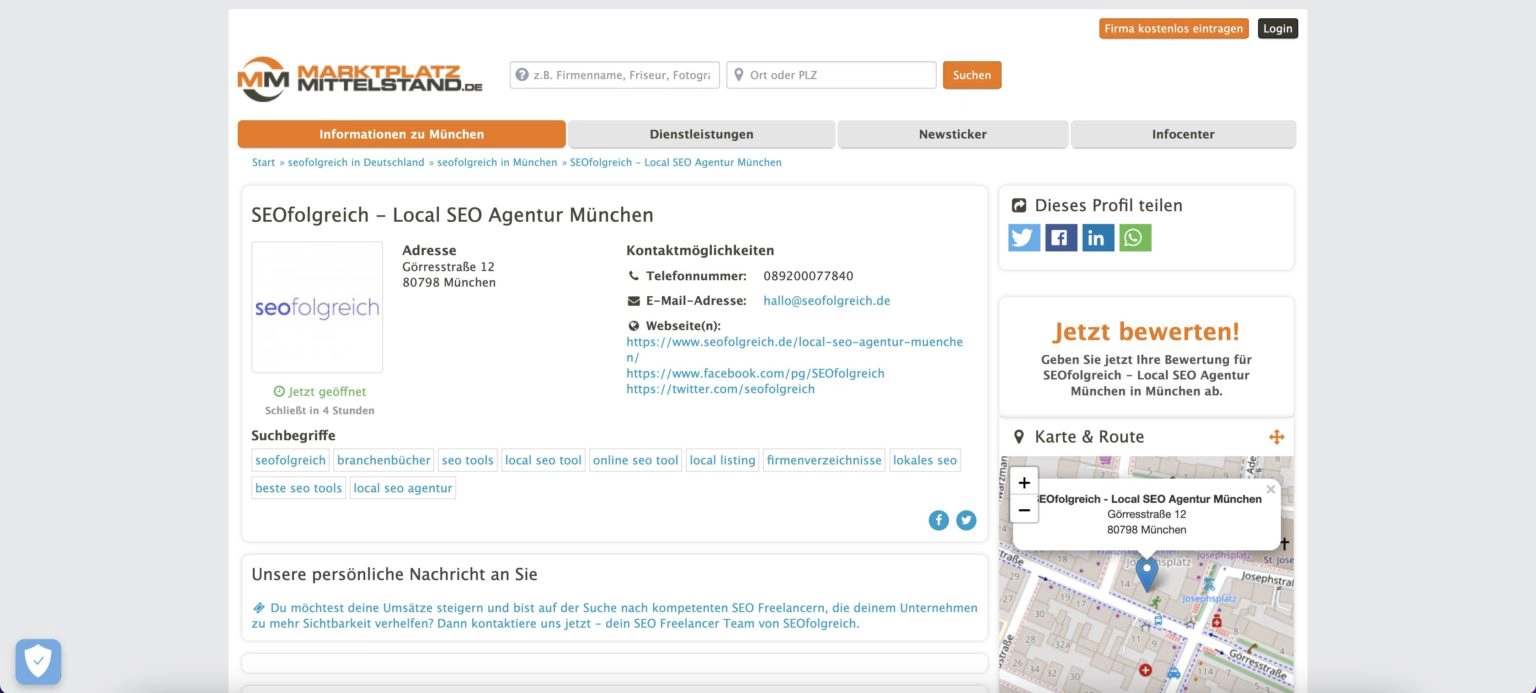Viewport: 1536px width, 693px height.
Task: Open the seofolgreich company logo image
Action: pos(317,307)
